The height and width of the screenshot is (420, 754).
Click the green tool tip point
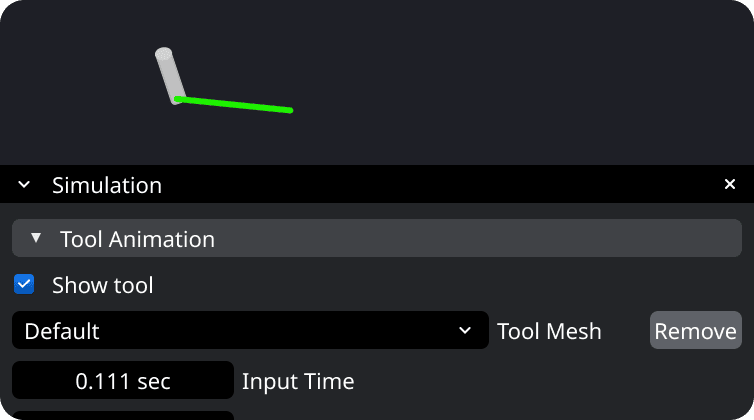pyautogui.click(x=179, y=99)
